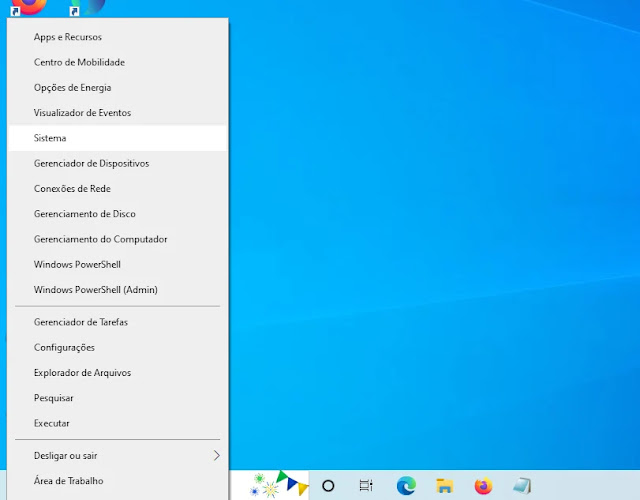Launch Firefox from the taskbar
Viewport: 640px width, 500px height.
tap(484, 486)
